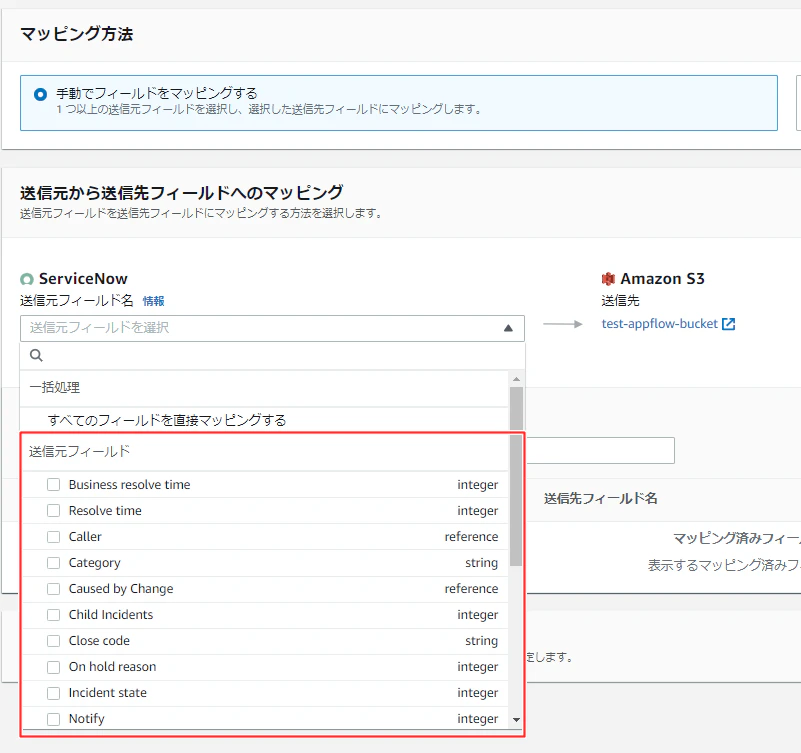This screenshot has width=801, height=753.
Task: Click the Resolve time label
Action: [105, 510]
